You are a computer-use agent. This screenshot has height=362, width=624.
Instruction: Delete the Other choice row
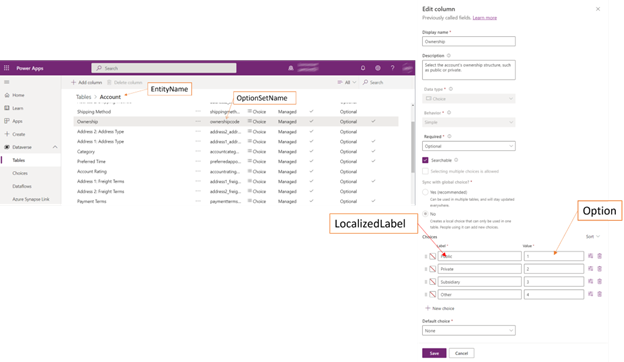[x=599, y=294]
